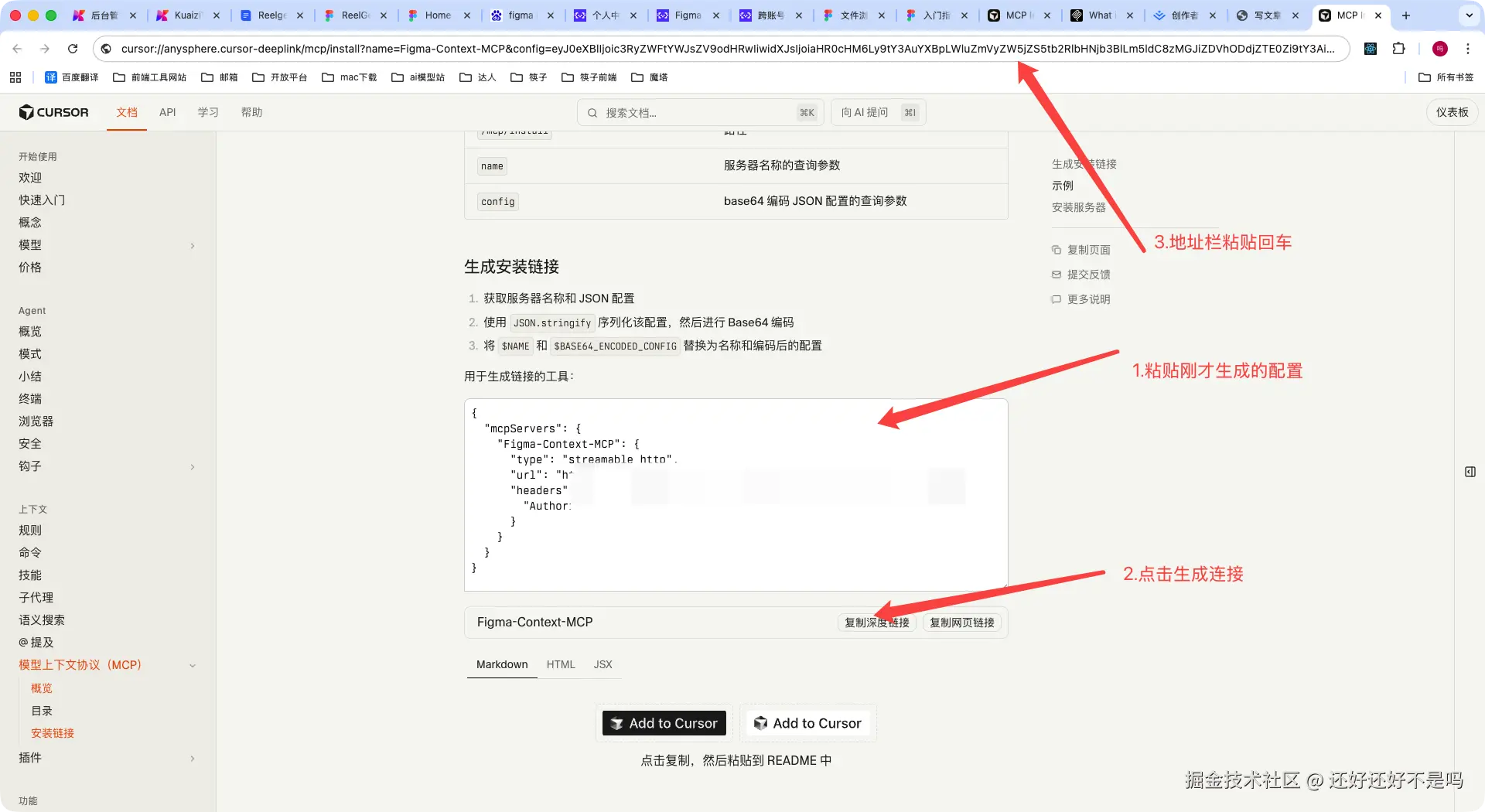Open 欢迎 in the sidebar

tap(30, 178)
